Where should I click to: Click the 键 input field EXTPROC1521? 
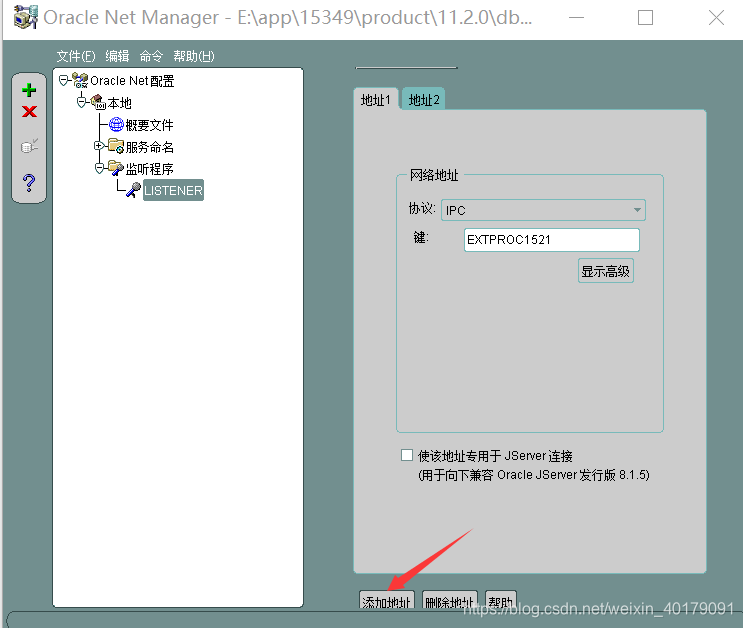552,239
